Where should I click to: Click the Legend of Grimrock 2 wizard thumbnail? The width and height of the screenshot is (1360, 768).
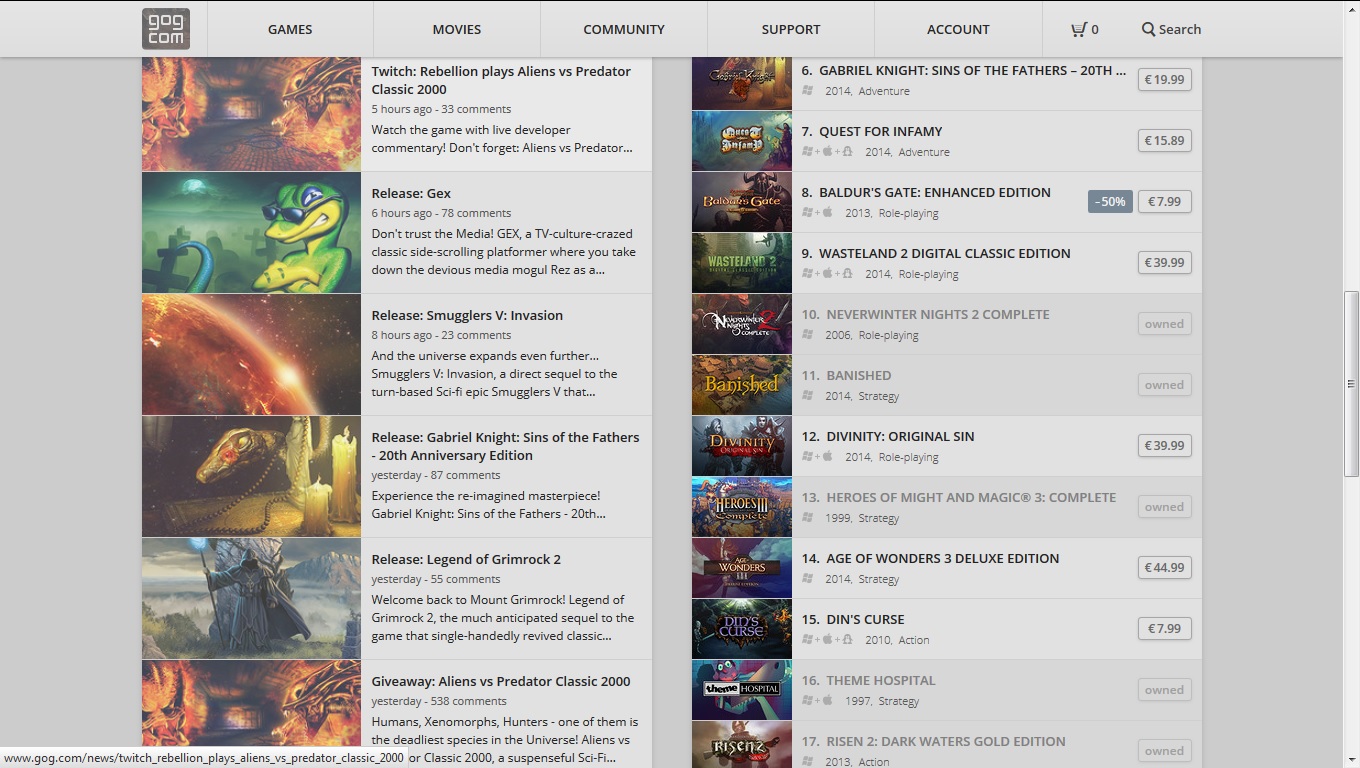click(251, 598)
